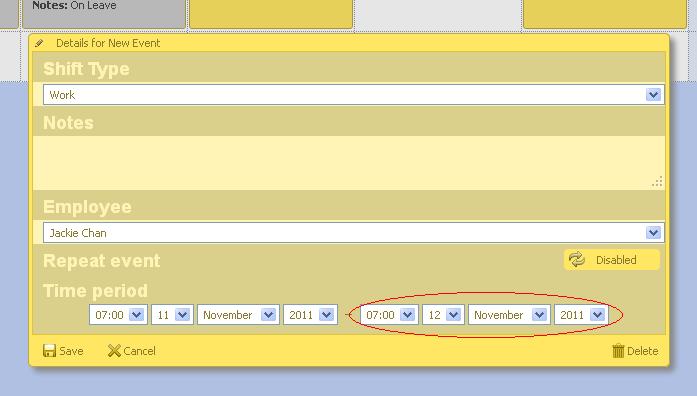
Task: Click the pencil edit icon in dialog header
Action: point(39,43)
